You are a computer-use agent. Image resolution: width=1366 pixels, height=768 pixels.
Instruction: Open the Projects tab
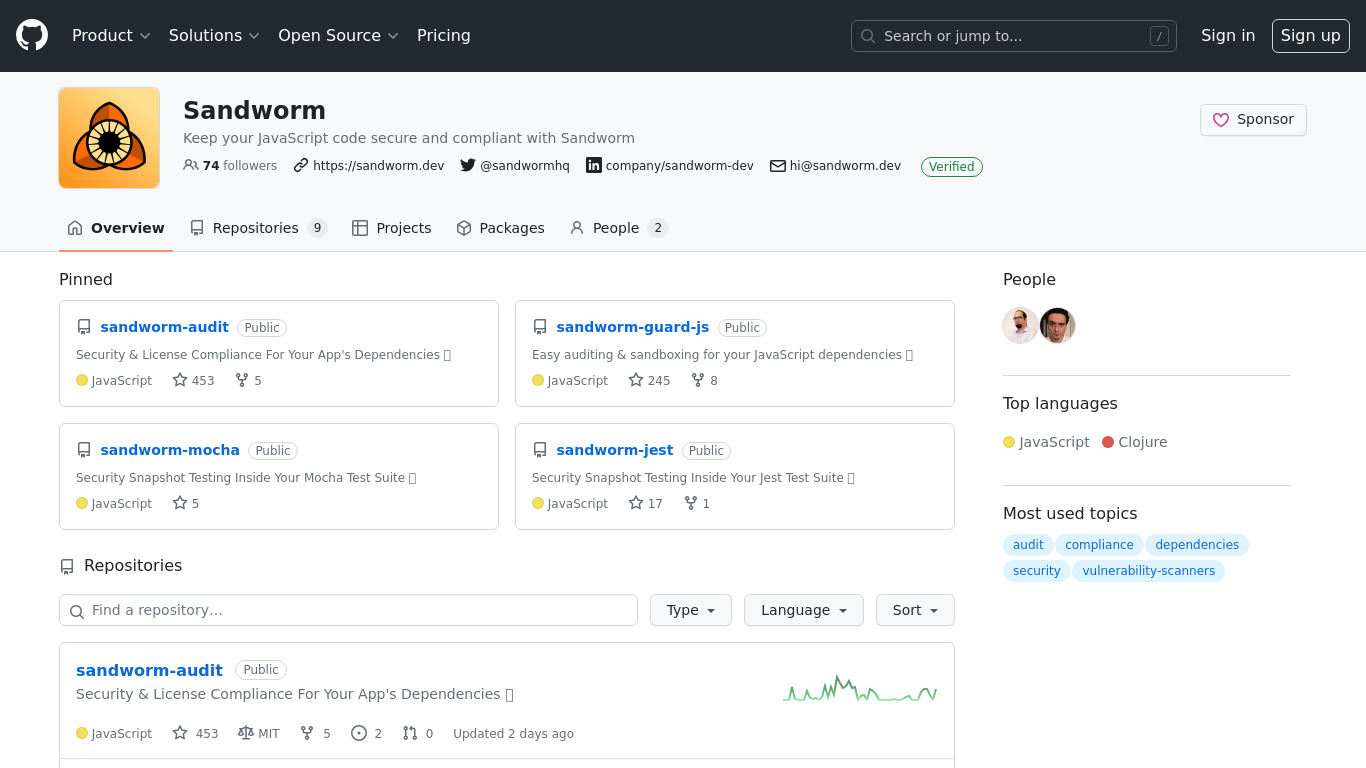(x=392, y=228)
